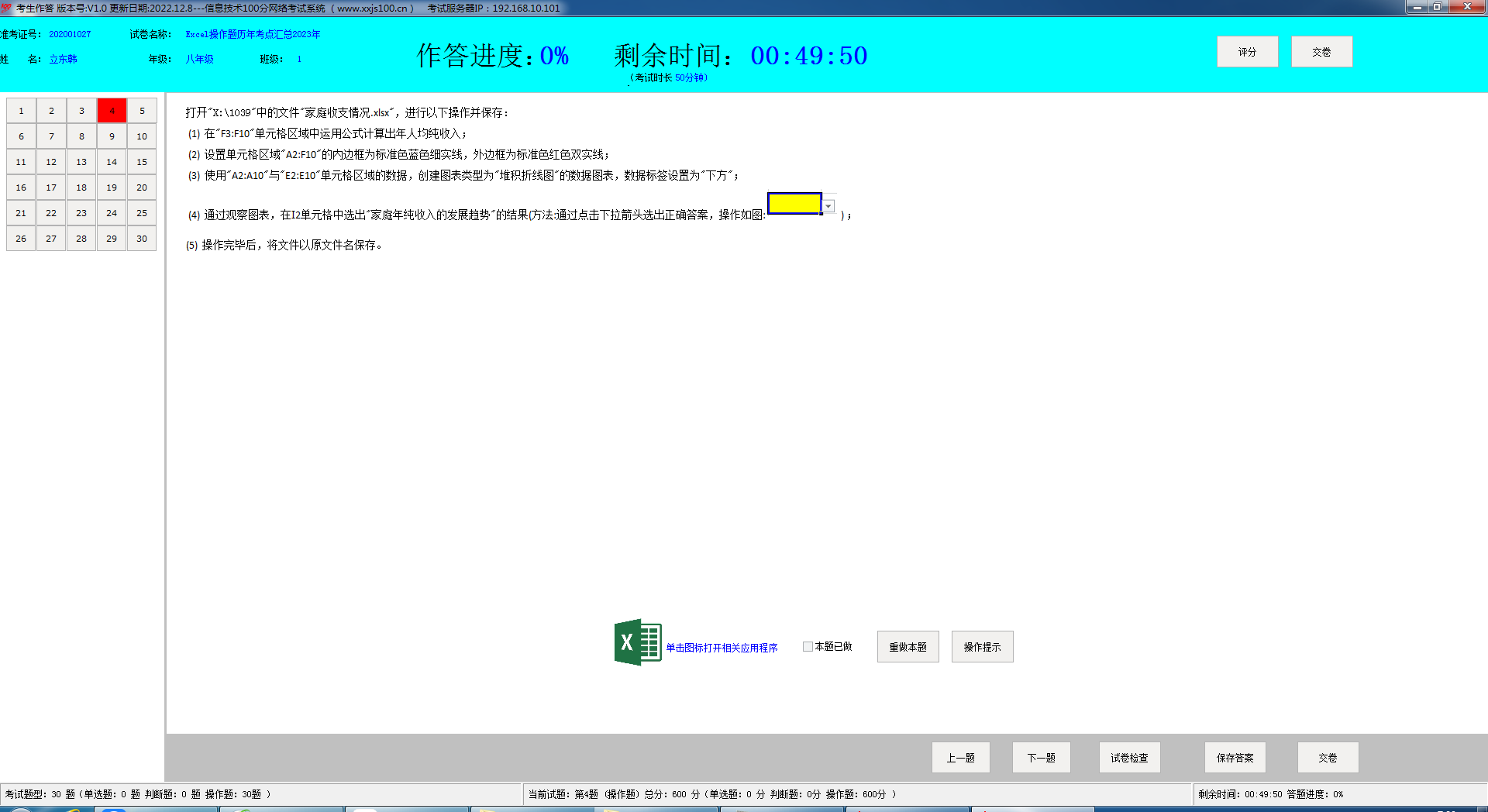This screenshot has width=1488, height=812.
Task: Click the 重做本题 button
Action: tap(908, 647)
